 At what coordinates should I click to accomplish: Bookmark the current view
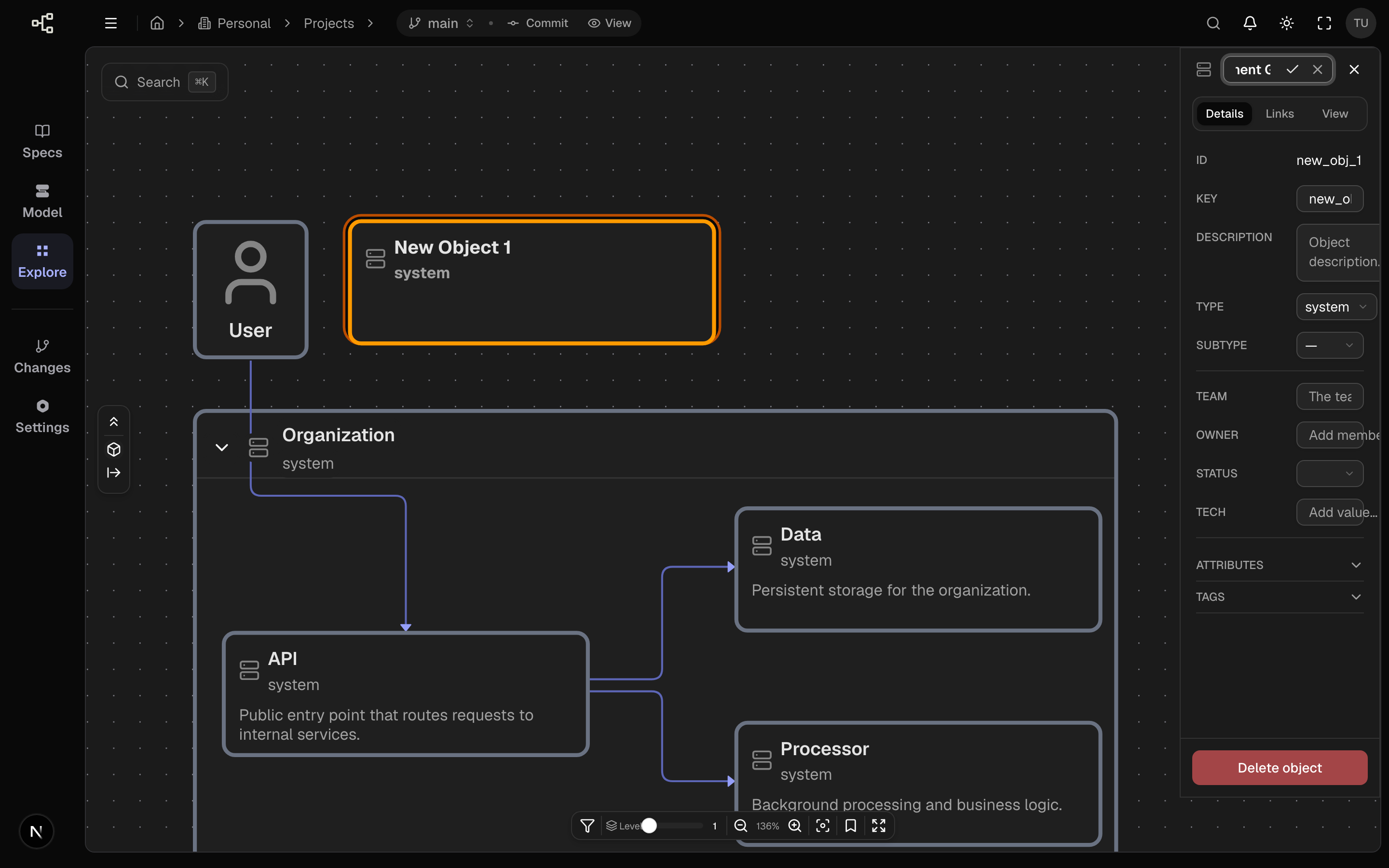851,826
